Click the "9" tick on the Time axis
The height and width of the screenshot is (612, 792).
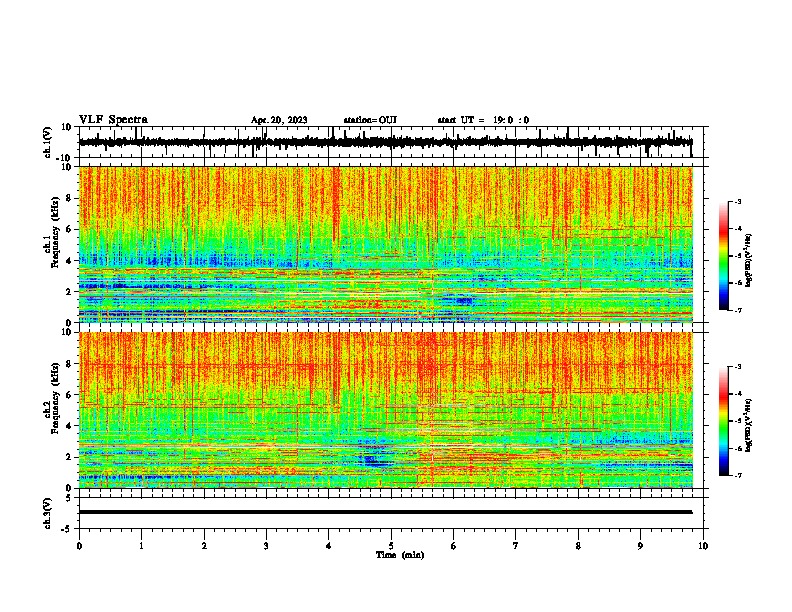tap(640, 546)
